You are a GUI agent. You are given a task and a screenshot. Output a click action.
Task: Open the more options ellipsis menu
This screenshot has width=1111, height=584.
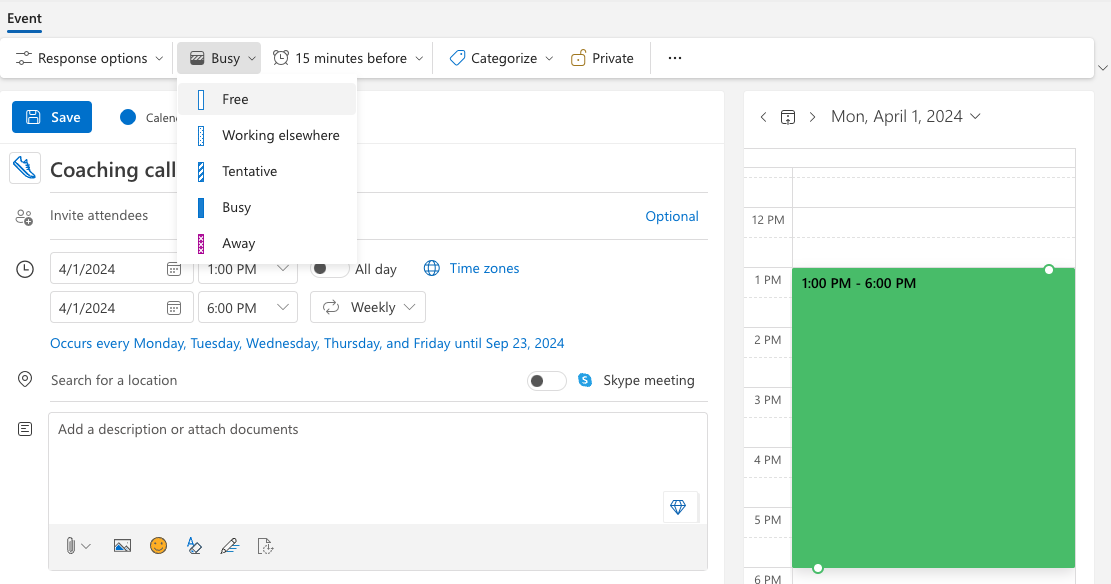[675, 58]
